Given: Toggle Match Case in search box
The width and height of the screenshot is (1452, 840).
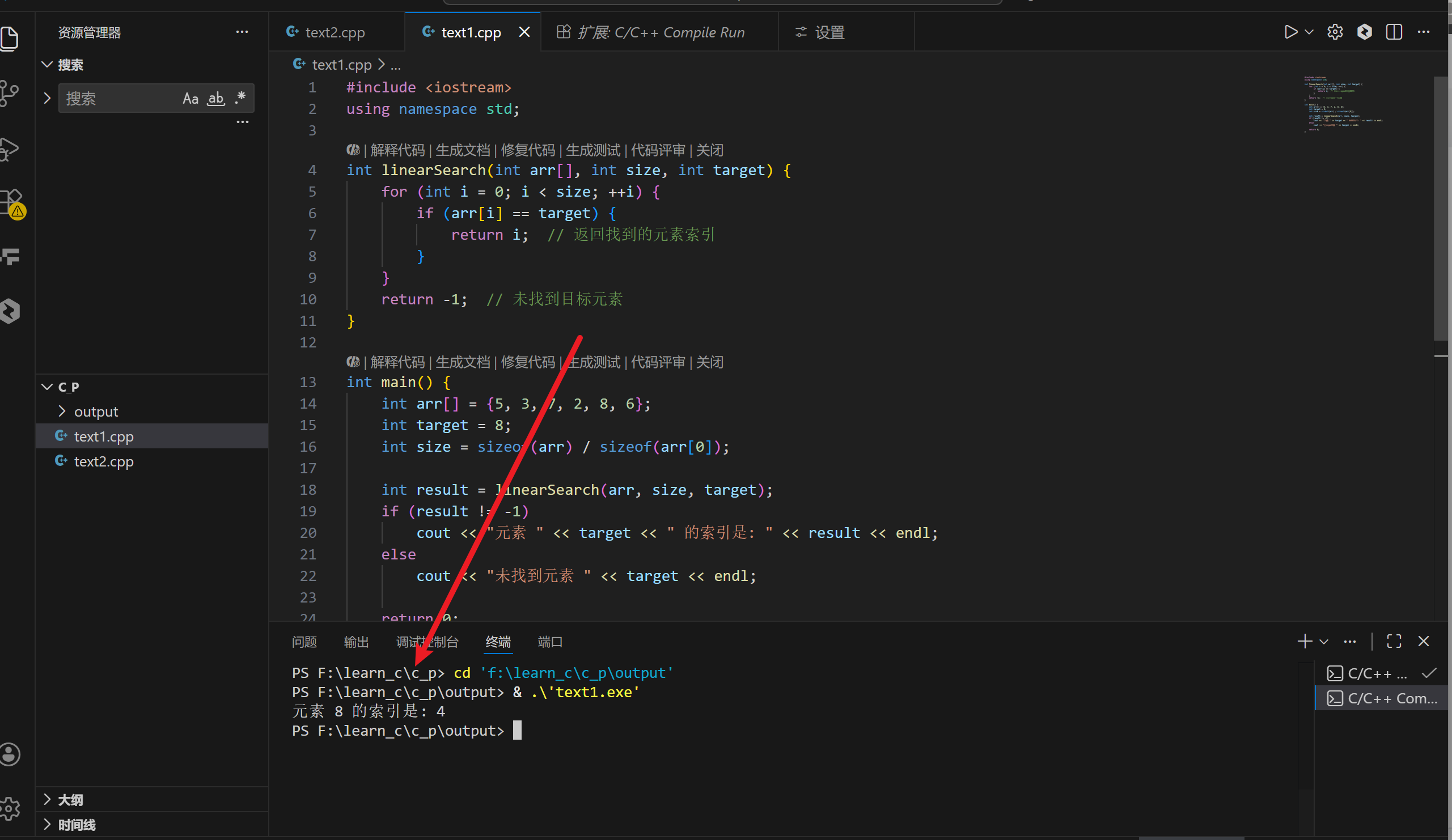Looking at the screenshot, I should (x=190, y=99).
